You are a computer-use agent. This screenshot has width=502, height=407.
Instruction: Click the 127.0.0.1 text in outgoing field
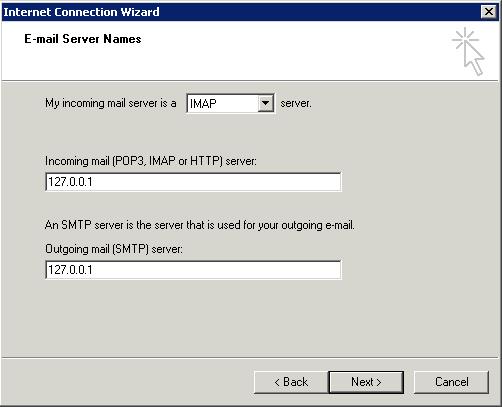coord(70,270)
